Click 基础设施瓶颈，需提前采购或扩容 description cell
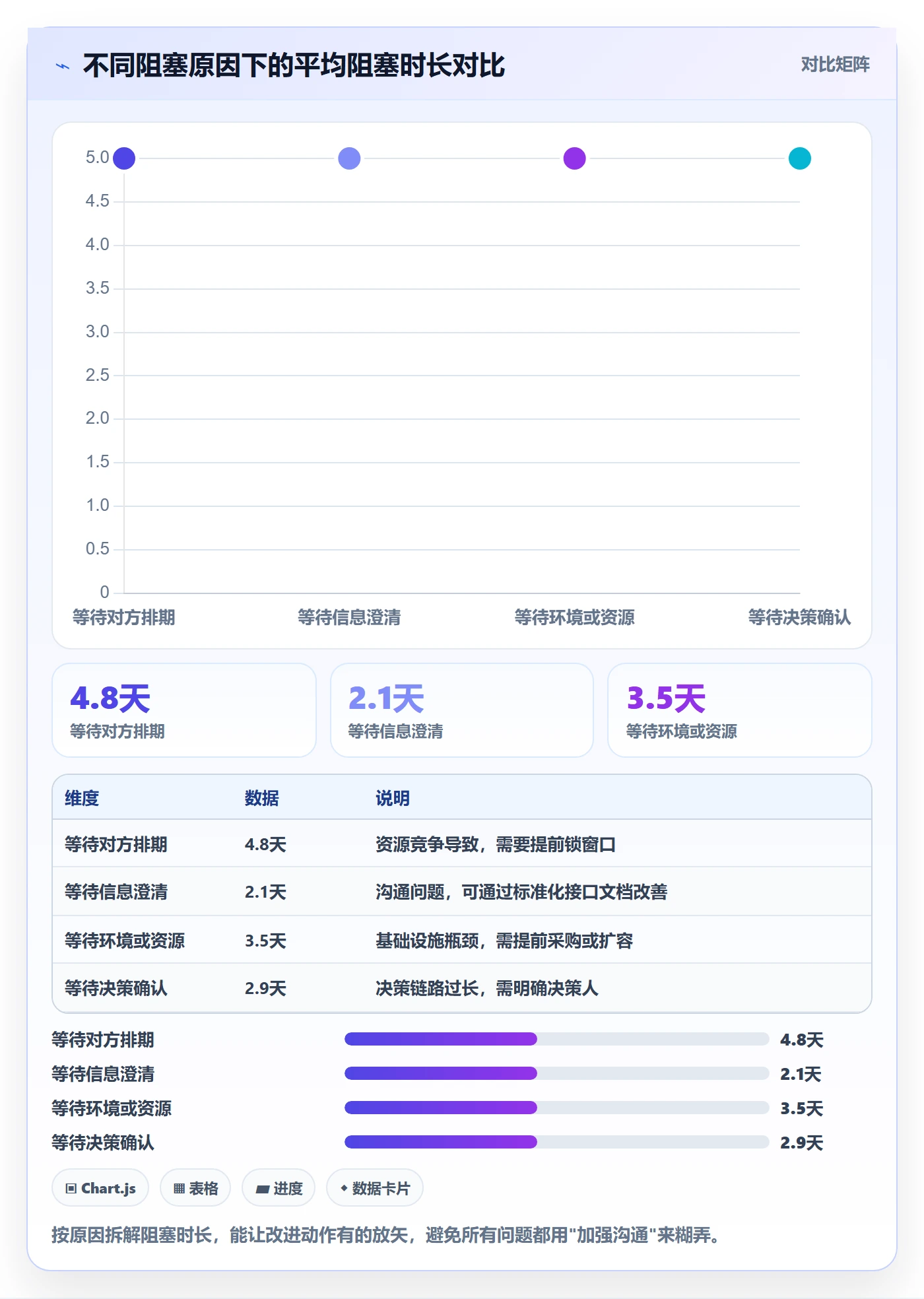This screenshot has width=924, height=1299. [504, 941]
